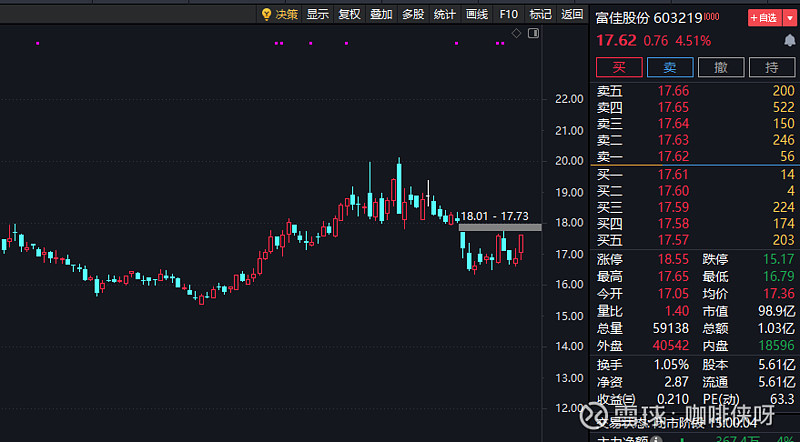Click the price alert bell icon
This screenshot has width=800, height=442.
tap(790, 40)
